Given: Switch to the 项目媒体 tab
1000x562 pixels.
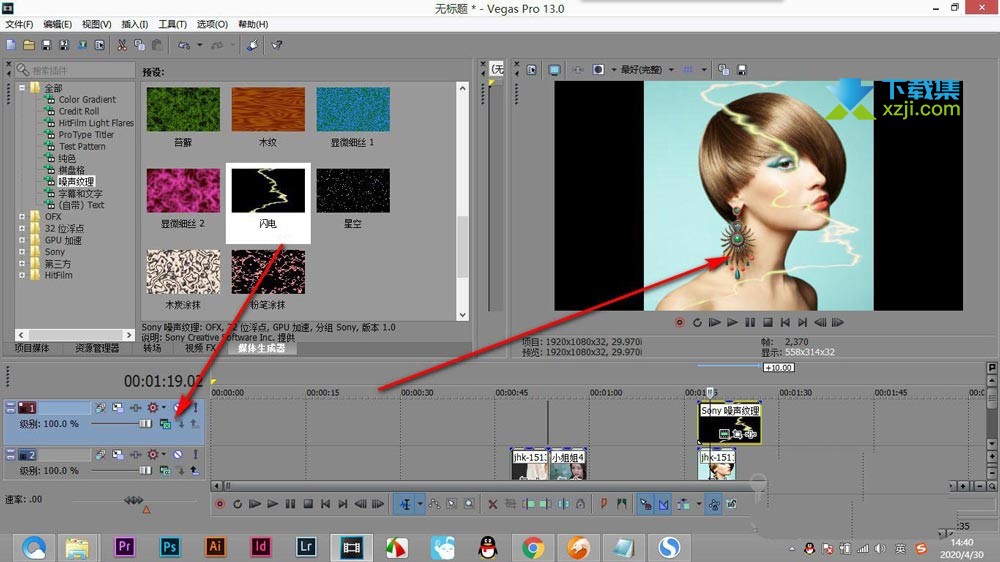Looking at the screenshot, I should 32,348.
